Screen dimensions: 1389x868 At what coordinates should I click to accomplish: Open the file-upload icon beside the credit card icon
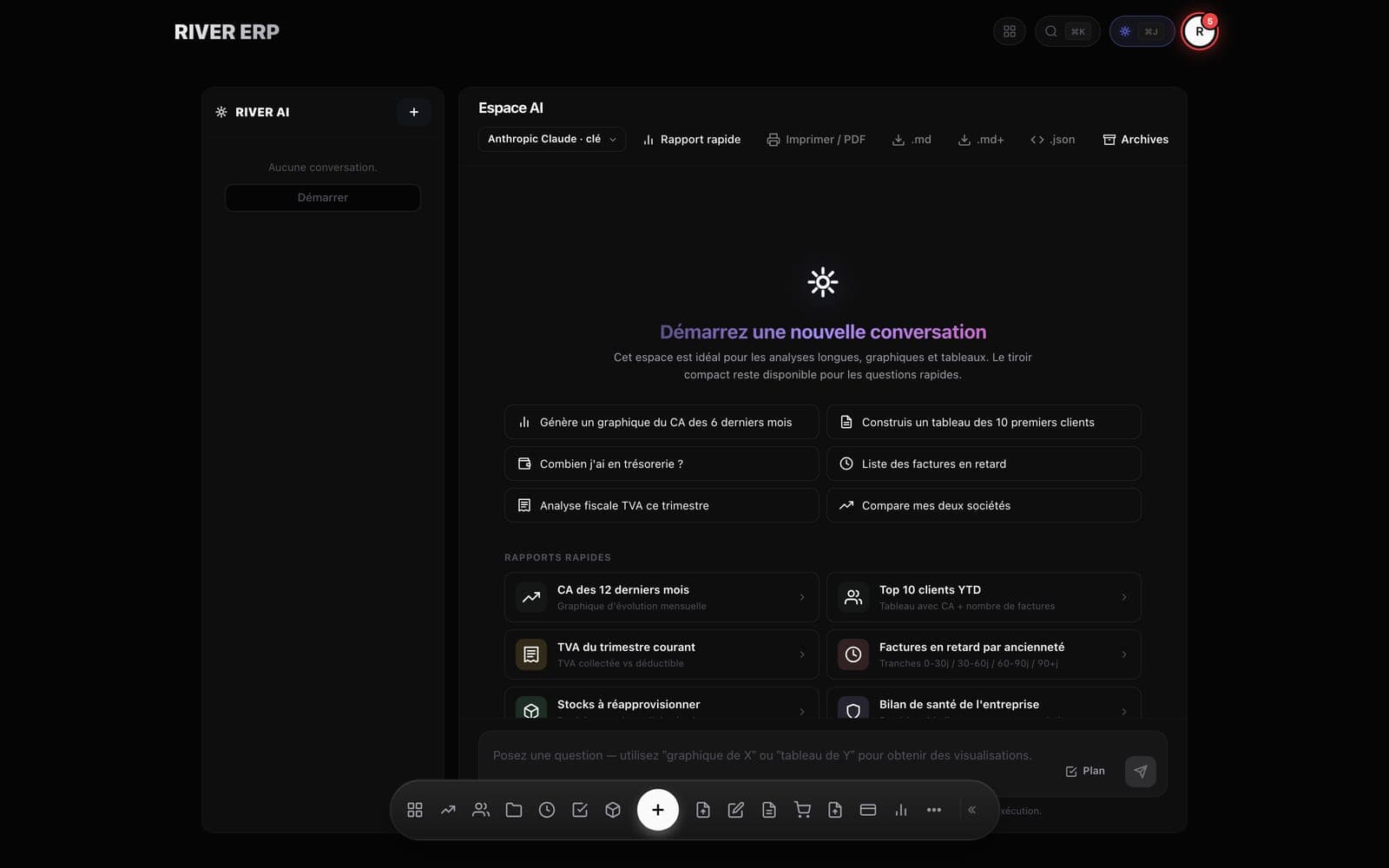tap(835, 810)
